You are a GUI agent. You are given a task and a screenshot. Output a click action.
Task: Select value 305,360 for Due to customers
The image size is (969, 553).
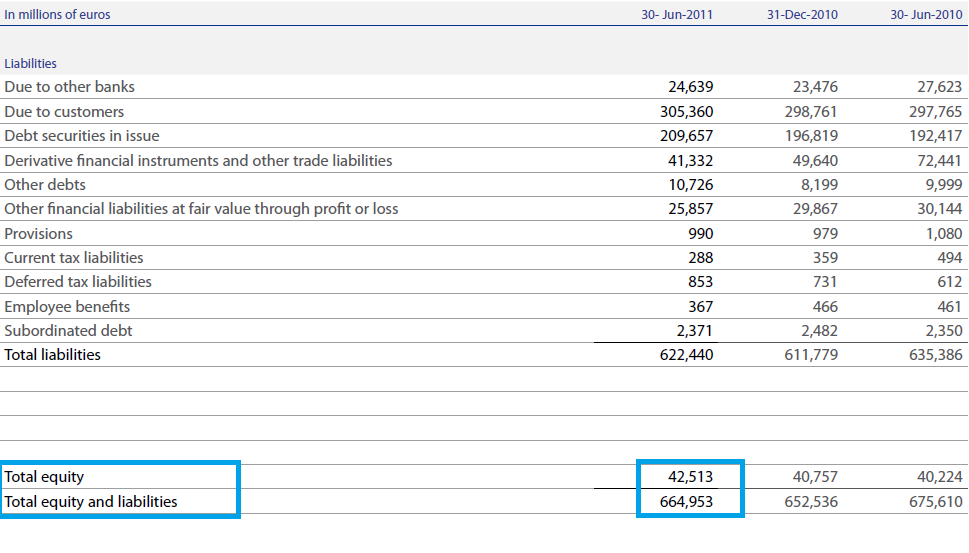687,112
